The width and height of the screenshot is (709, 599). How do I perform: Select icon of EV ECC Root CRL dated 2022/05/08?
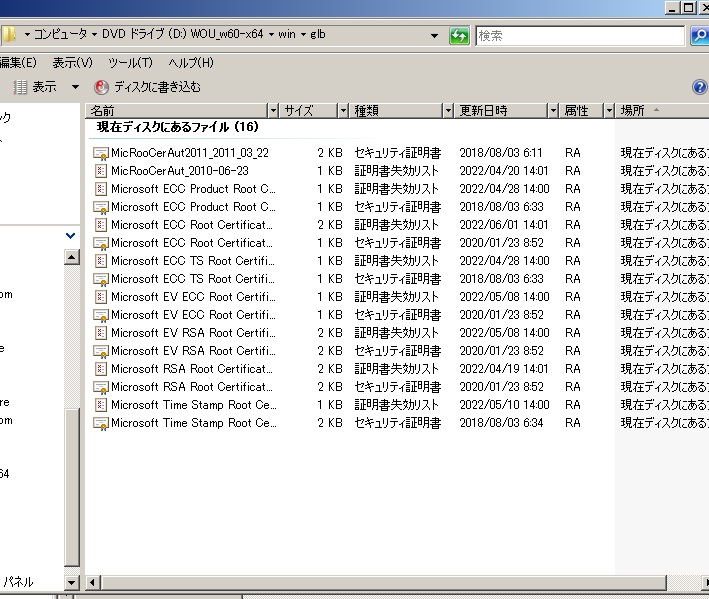(101, 297)
